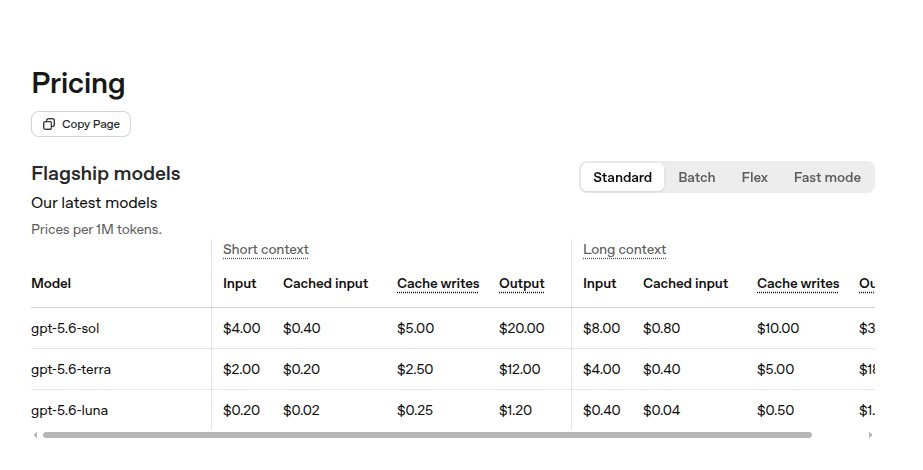Click the copy icon in Copy Page

pos(49,124)
